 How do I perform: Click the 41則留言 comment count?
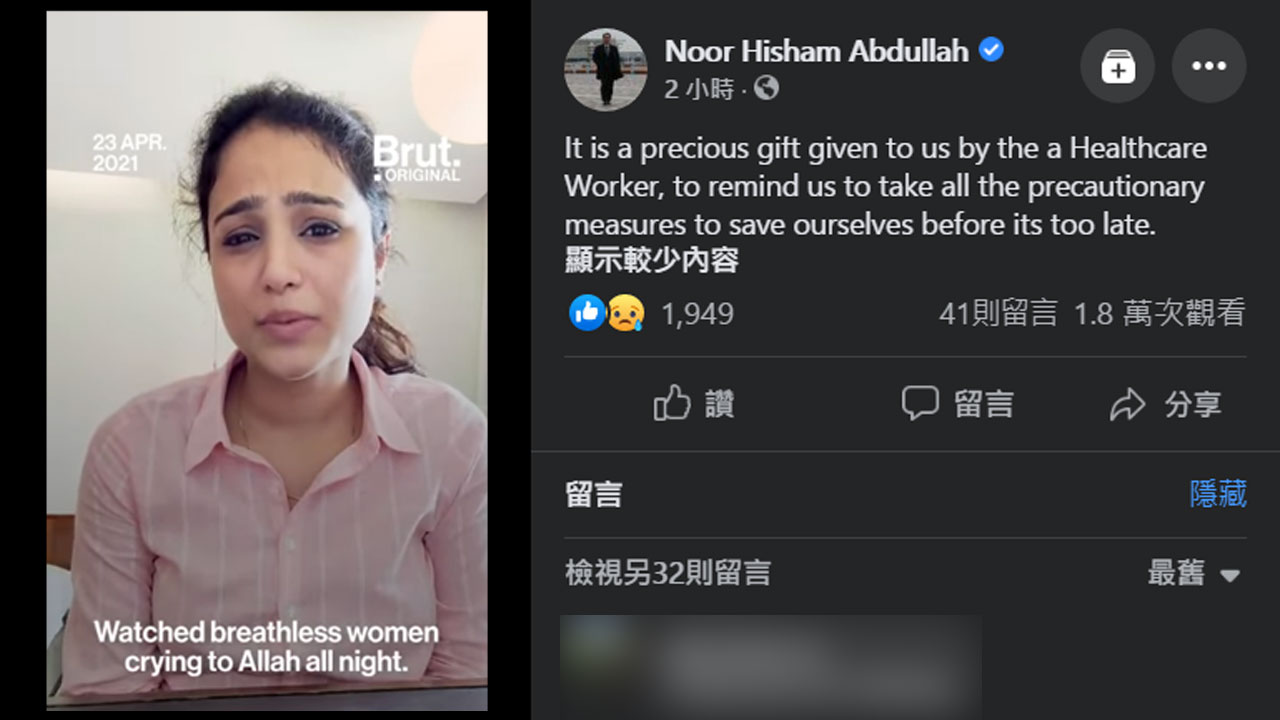pos(998,313)
